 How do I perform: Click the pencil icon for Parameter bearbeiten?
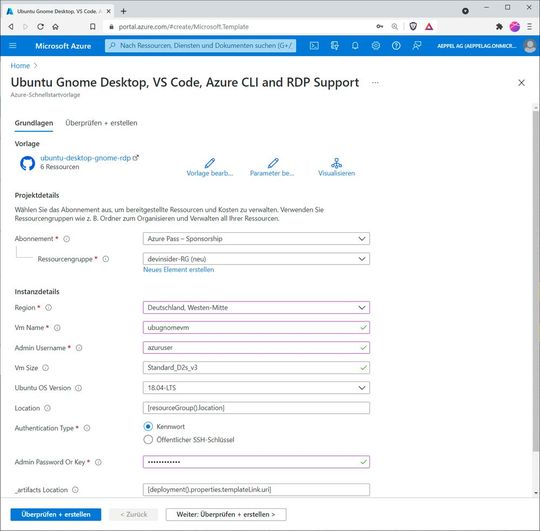coord(273,163)
